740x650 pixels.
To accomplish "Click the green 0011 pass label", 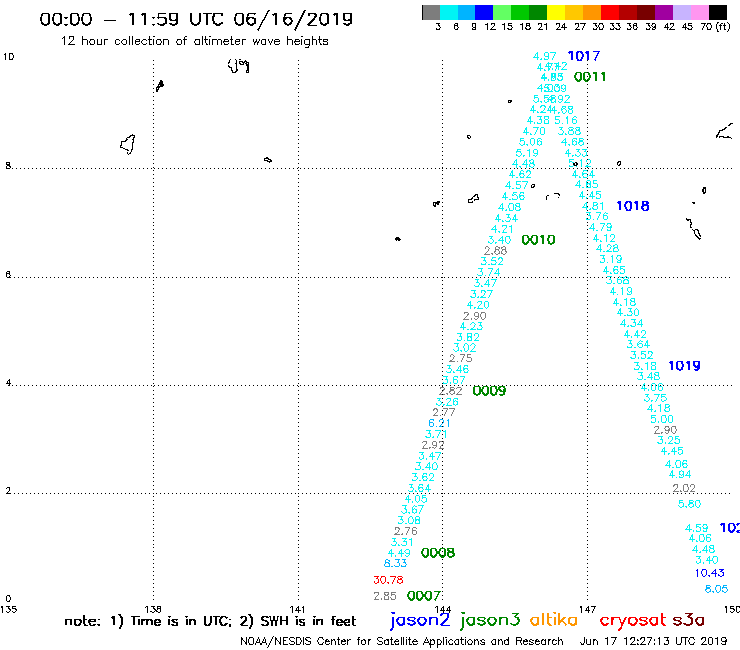I will [x=590, y=76].
